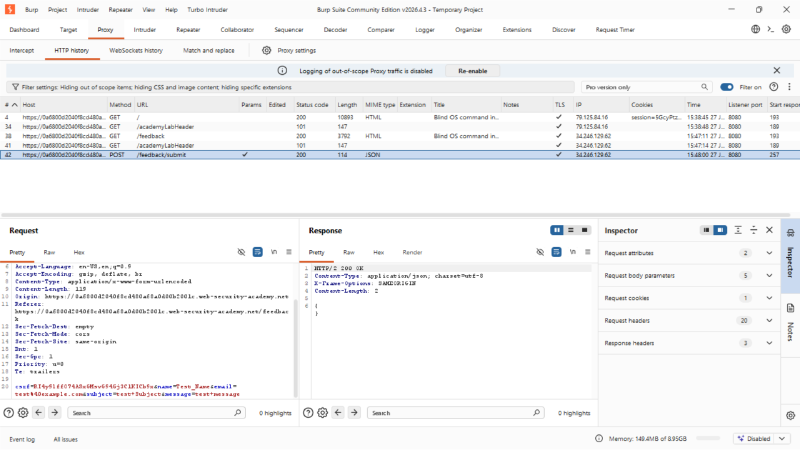Open the filter help question mark icon
Viewport: 800px width, 450px height.
773,87
